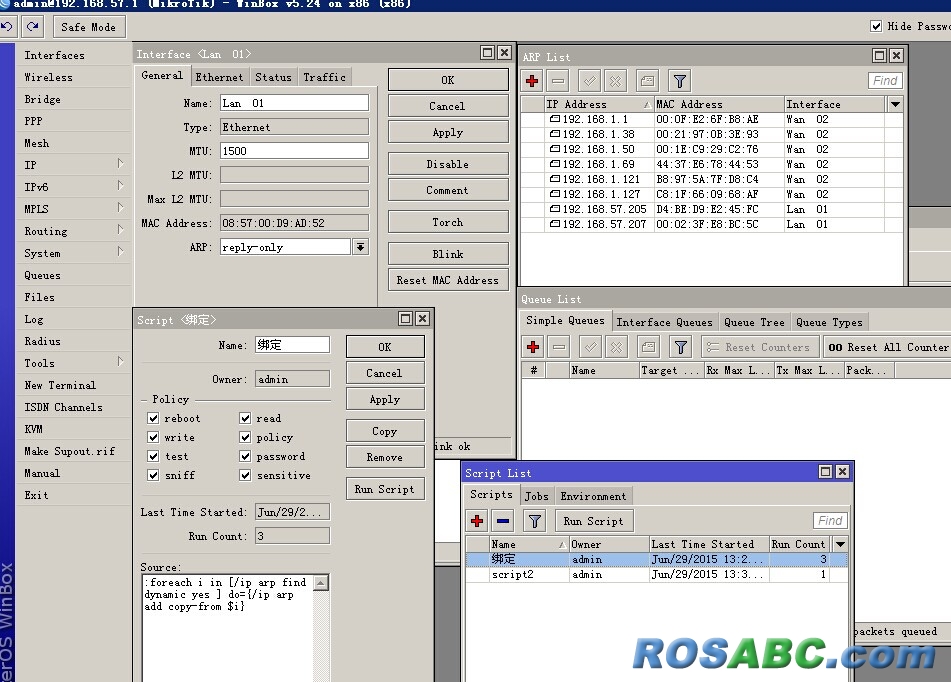Expand the MPLS submenu in sidebar
The image size is (951, 682).
coord(120,208)
